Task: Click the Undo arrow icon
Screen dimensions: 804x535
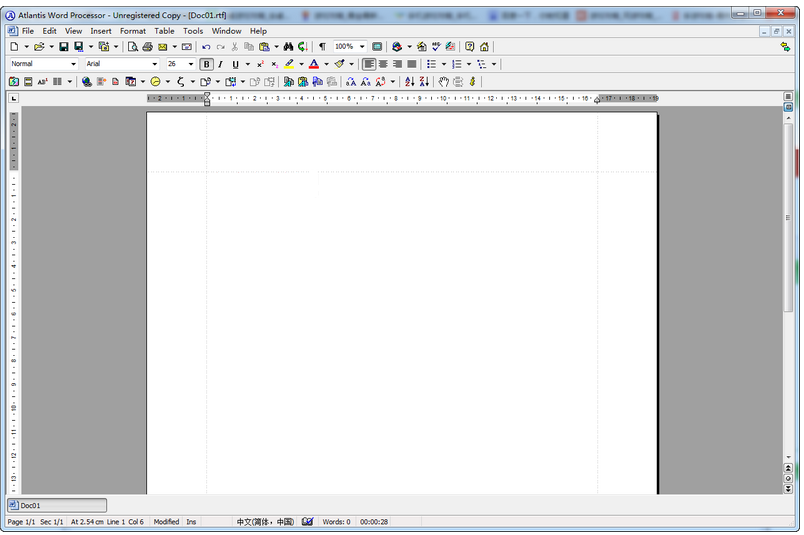Action: tap(206, 47)
